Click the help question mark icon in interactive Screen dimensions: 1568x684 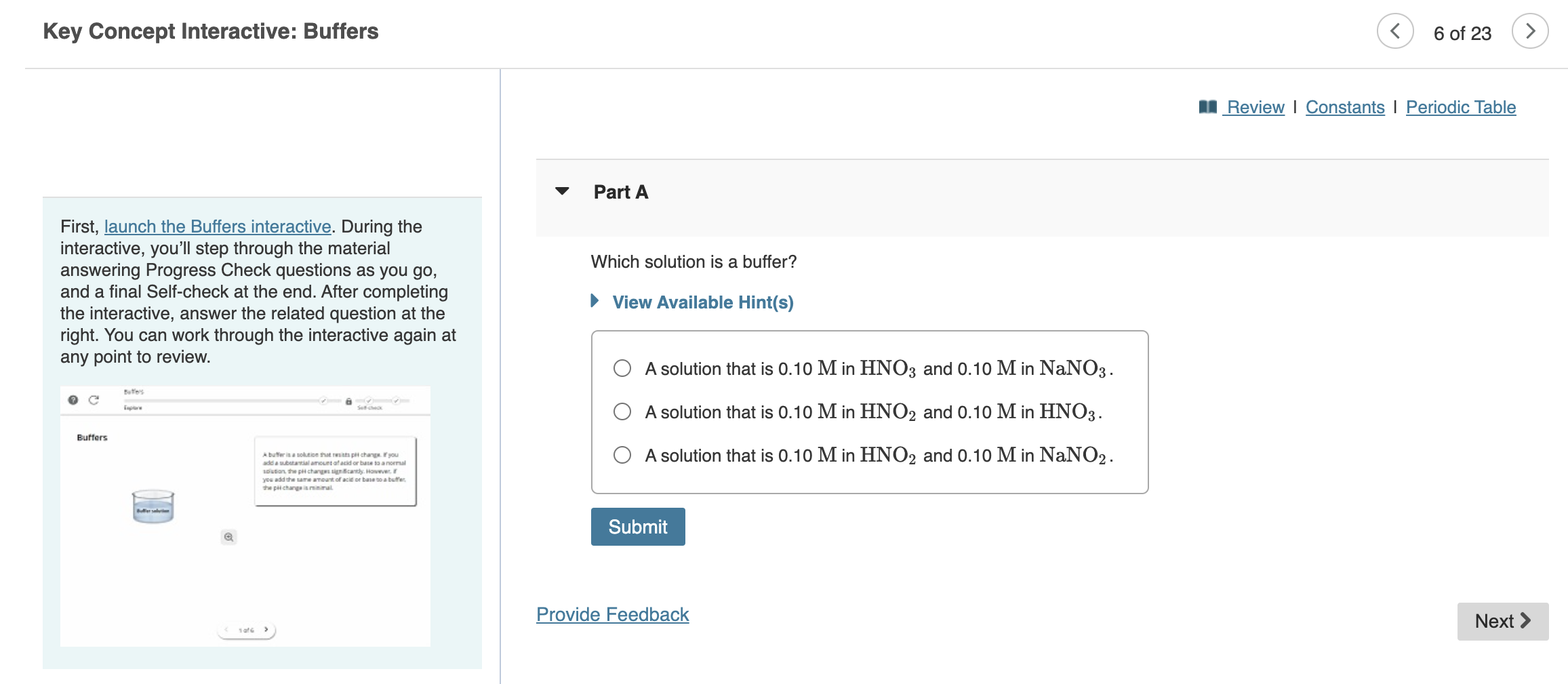coord(73,400)
